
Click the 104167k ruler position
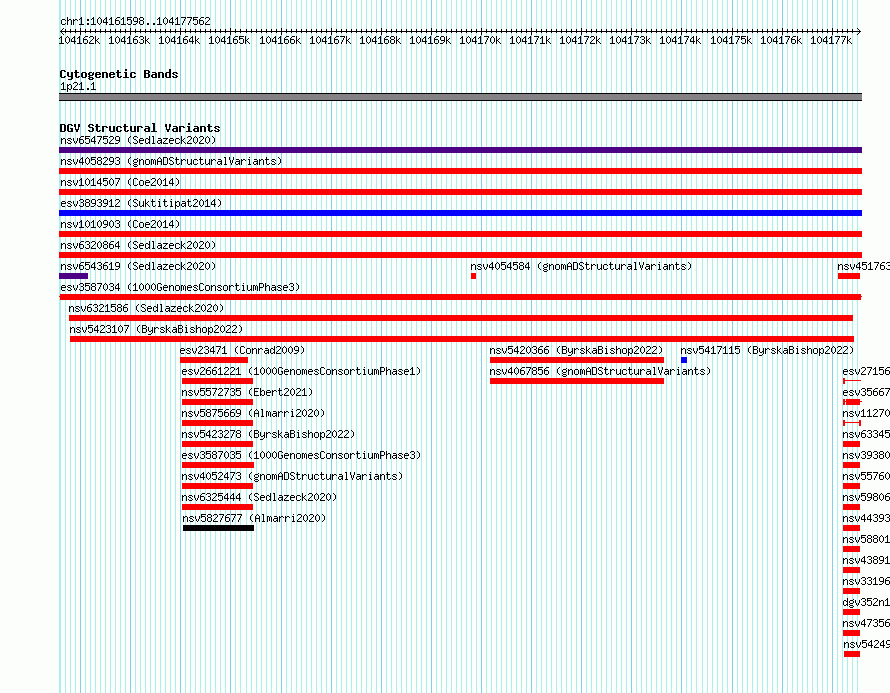330,40
